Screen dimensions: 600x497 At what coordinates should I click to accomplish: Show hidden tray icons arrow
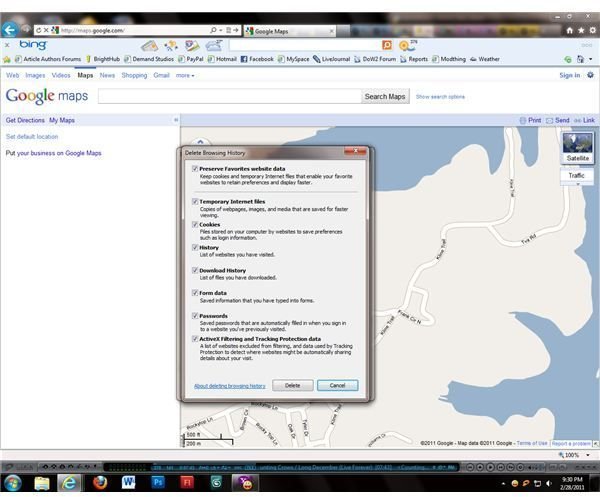[x=503, y=484]
